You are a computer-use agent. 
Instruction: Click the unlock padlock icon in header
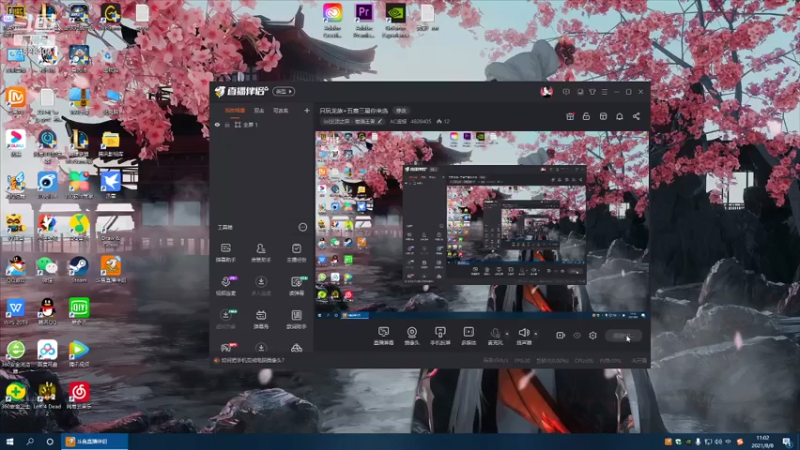[x=586, y=116]
